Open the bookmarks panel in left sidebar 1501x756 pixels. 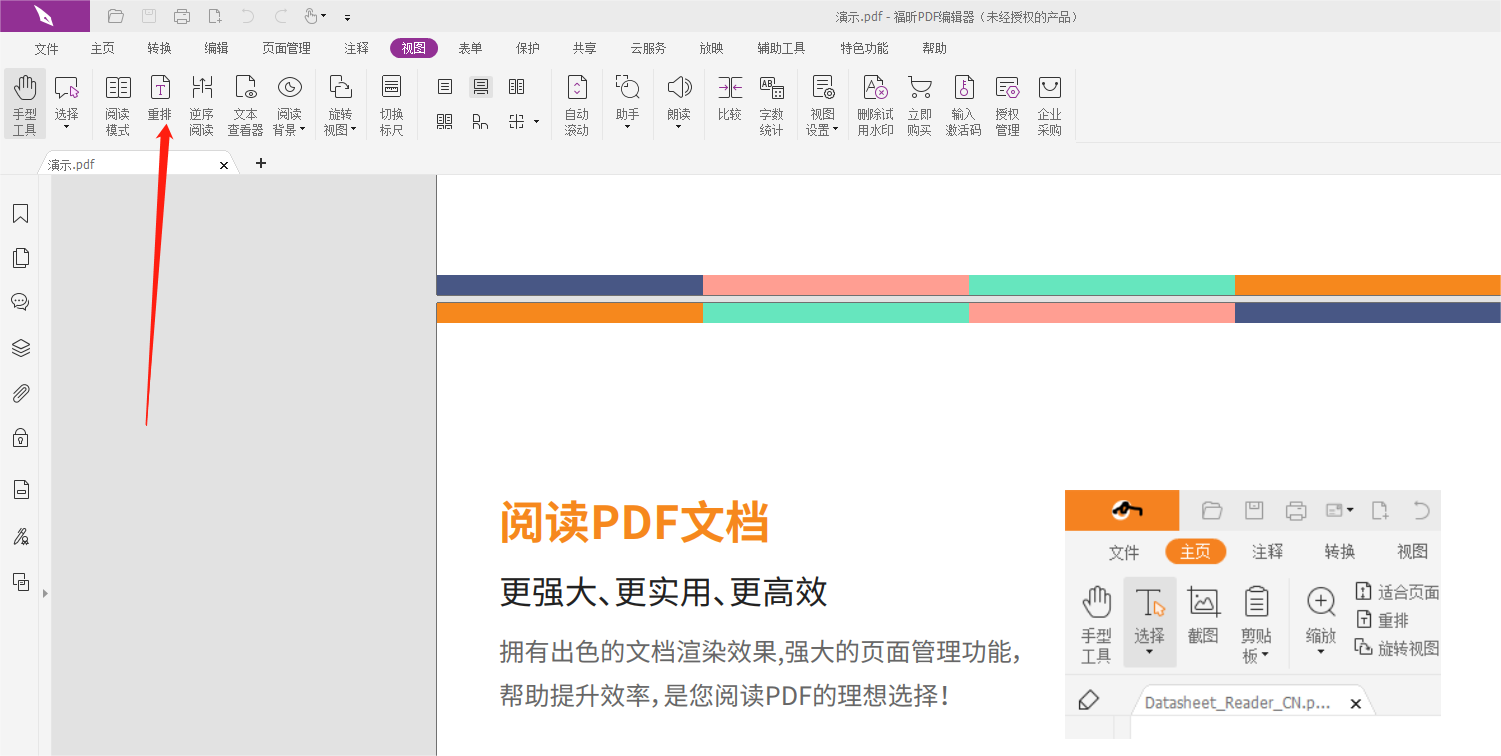20,213
